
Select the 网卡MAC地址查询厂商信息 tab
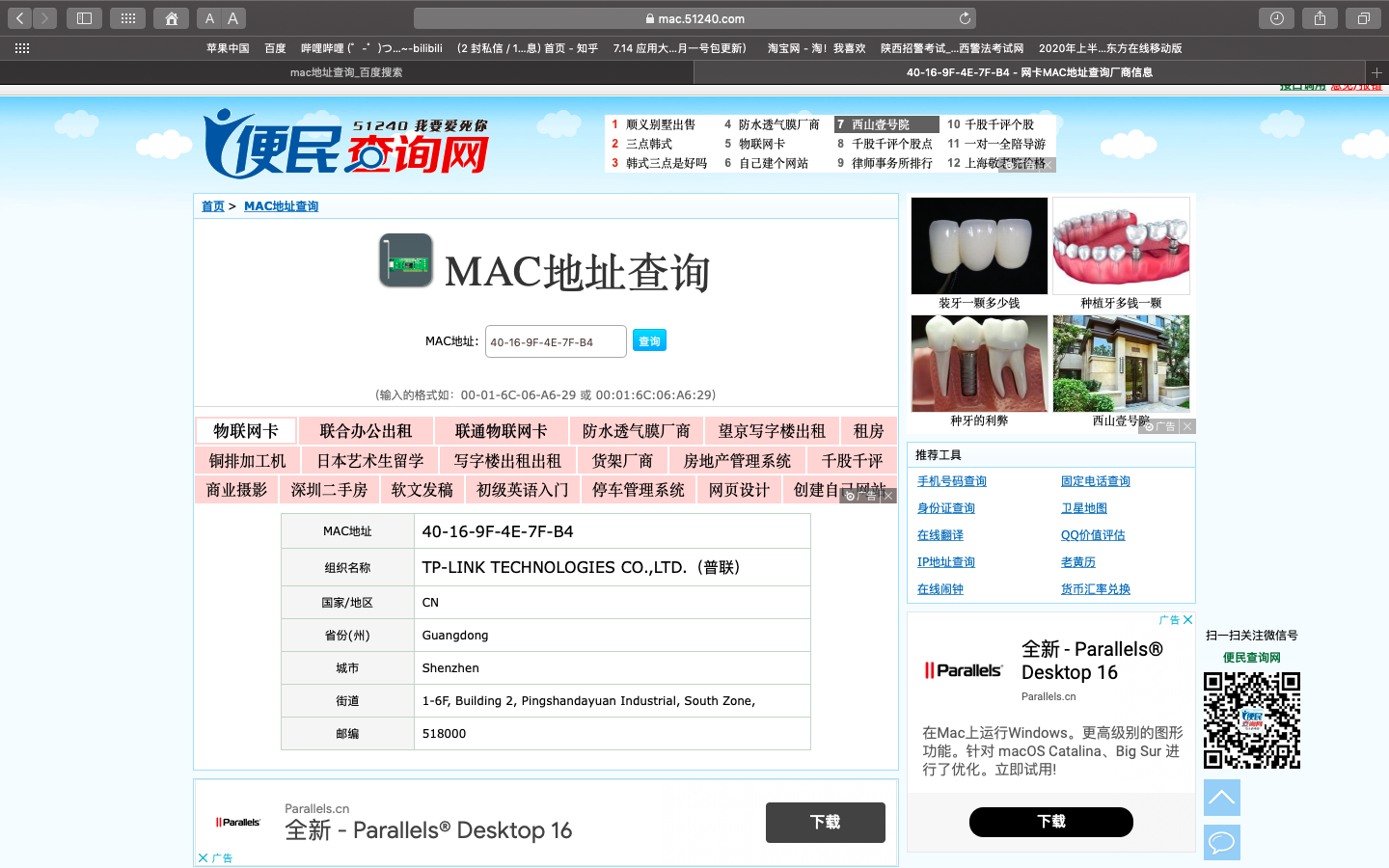point(1029,72)
